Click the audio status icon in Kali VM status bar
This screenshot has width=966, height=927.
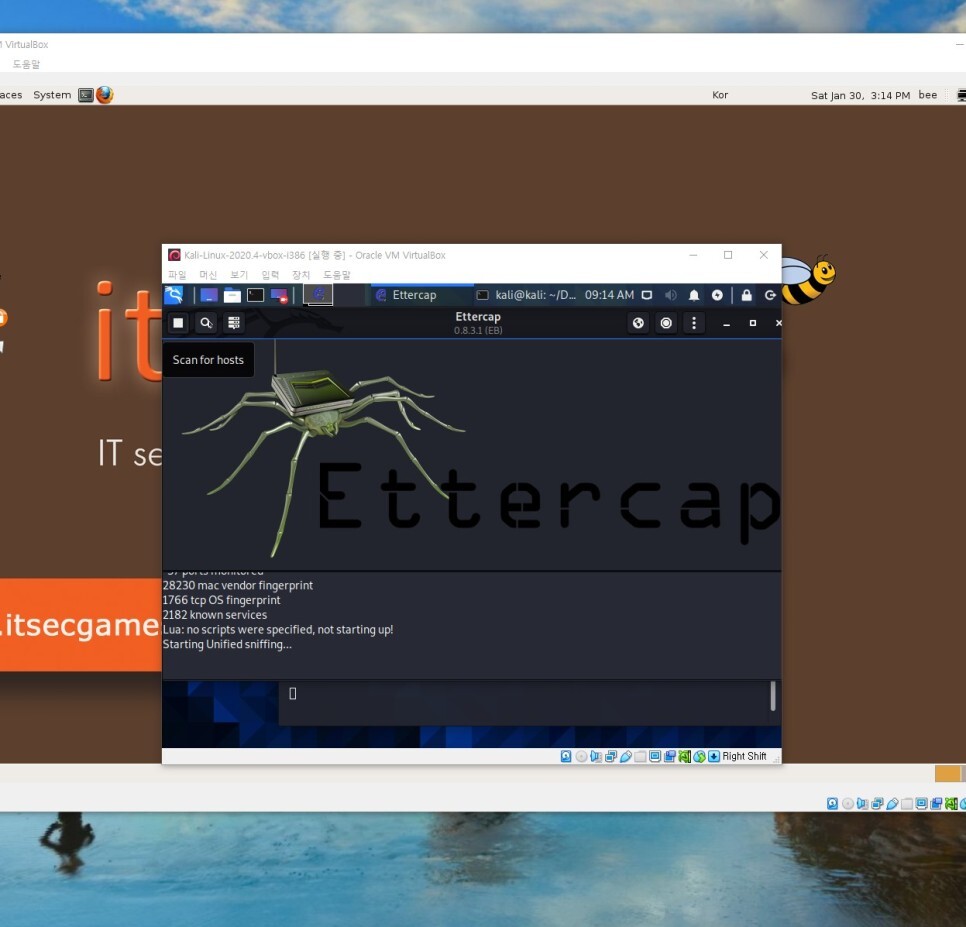(596, 756)
